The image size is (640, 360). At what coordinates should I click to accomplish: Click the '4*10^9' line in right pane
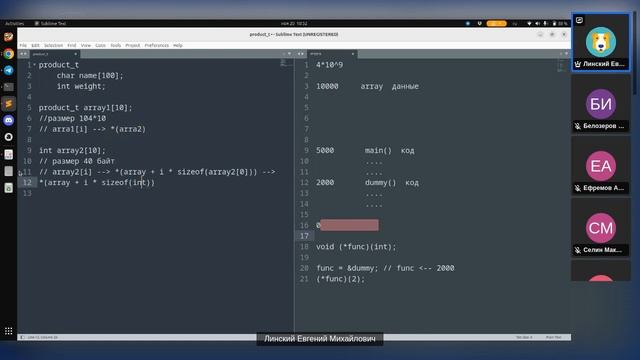[x=329, y=65]
